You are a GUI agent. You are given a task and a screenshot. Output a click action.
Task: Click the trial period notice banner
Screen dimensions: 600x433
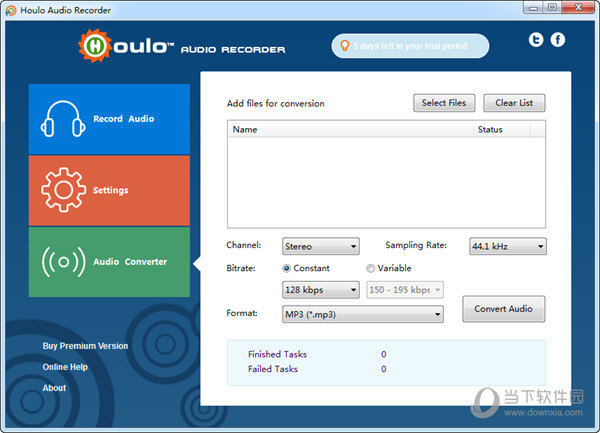coord(410,46)
